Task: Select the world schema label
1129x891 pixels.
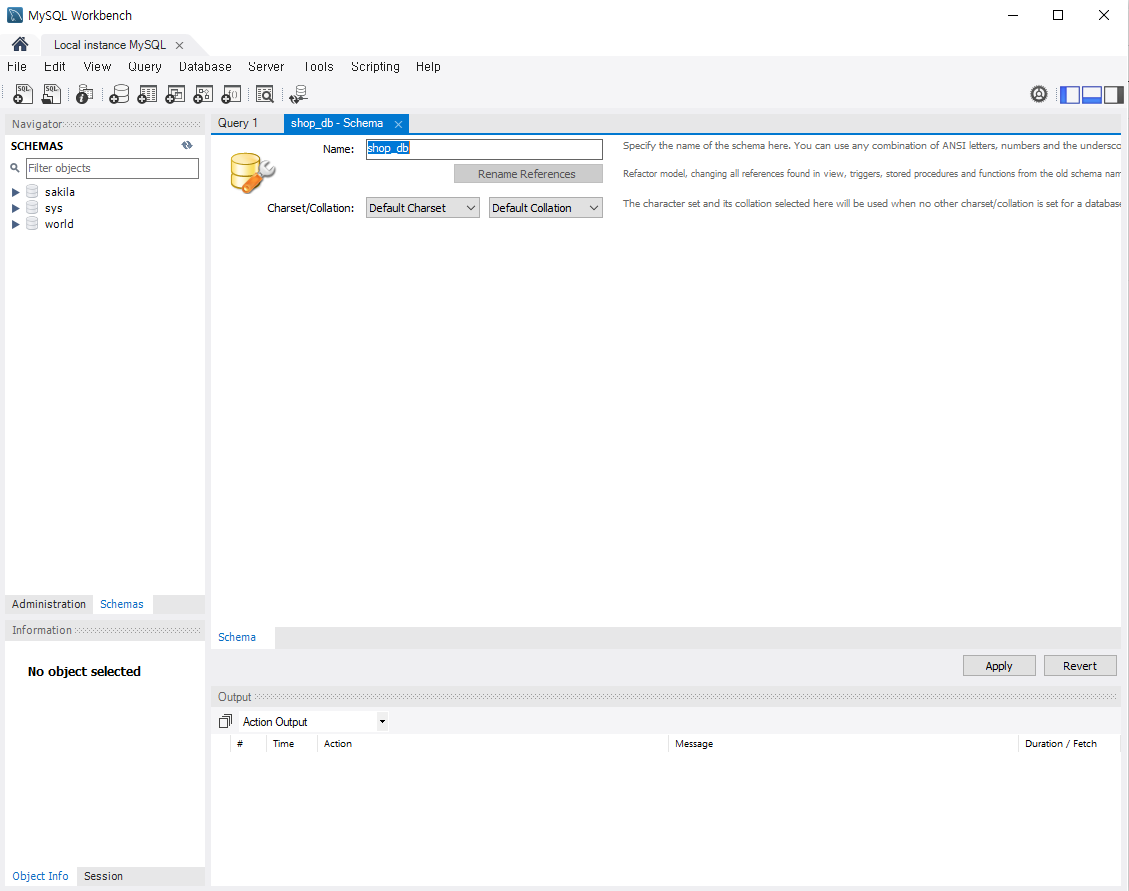Action: (x=59, y=224)
